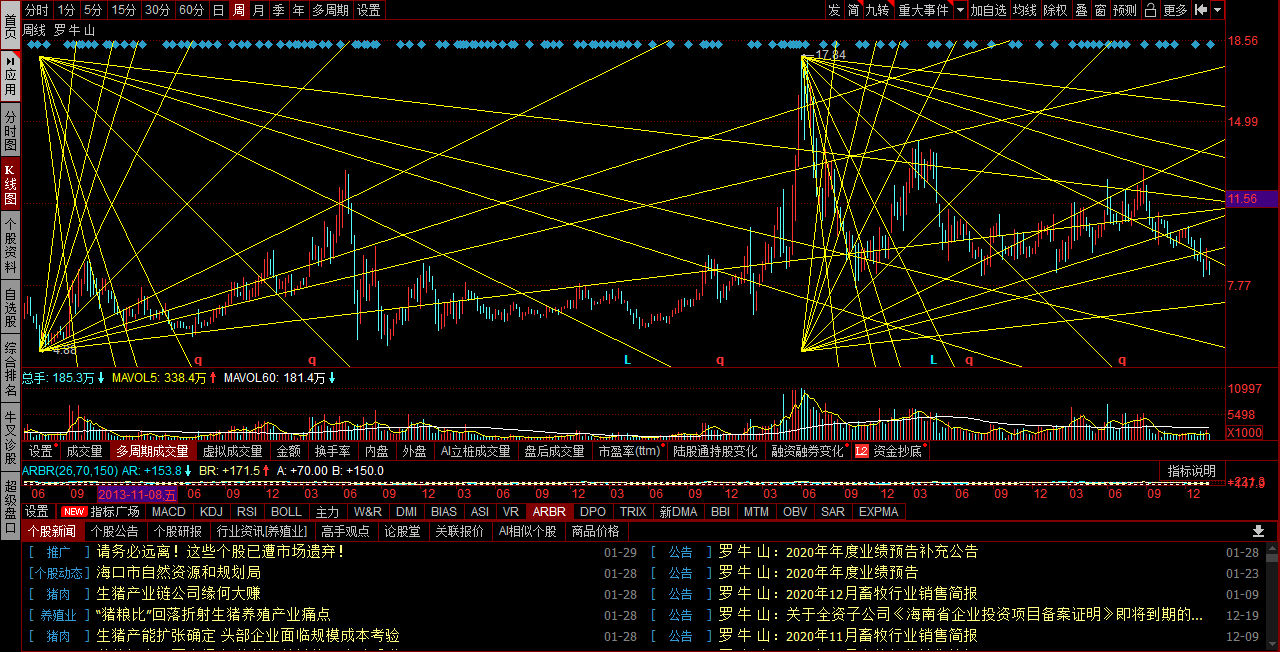Screen dimensions: 1280x652
Task: Click the 发 toolbar button
Action: pos(834,10)
